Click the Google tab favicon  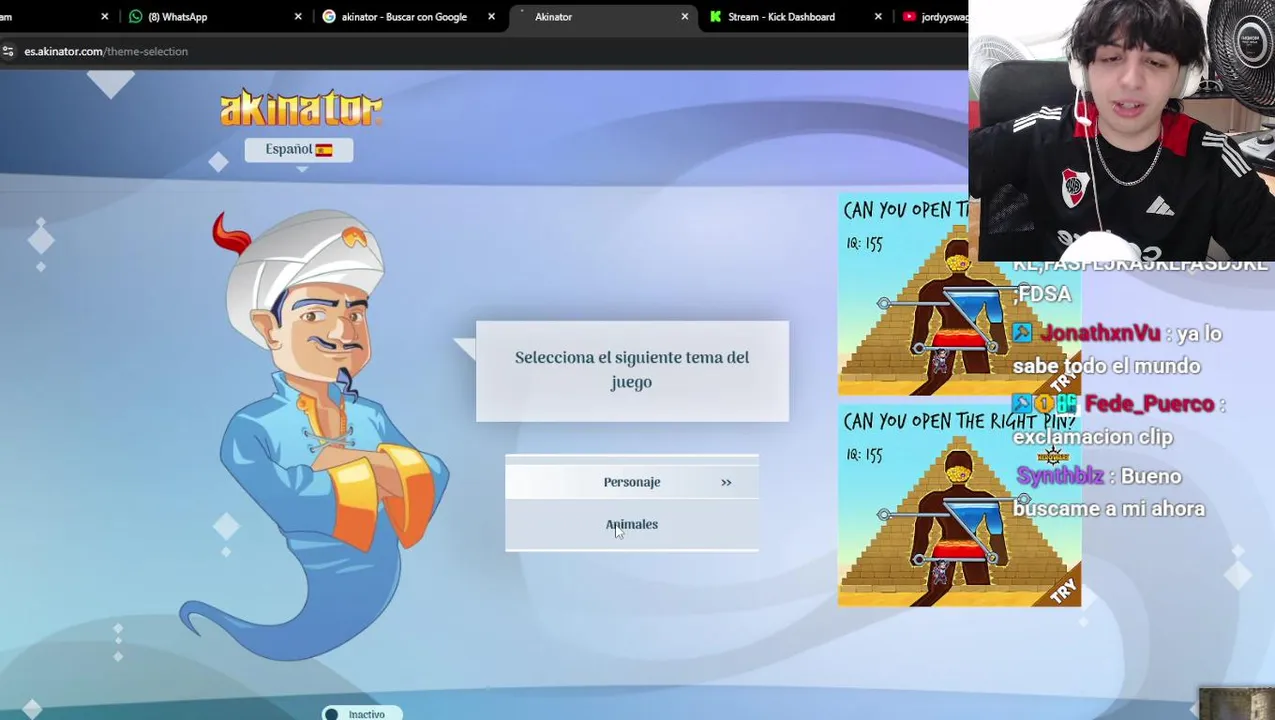coord(329,17)
